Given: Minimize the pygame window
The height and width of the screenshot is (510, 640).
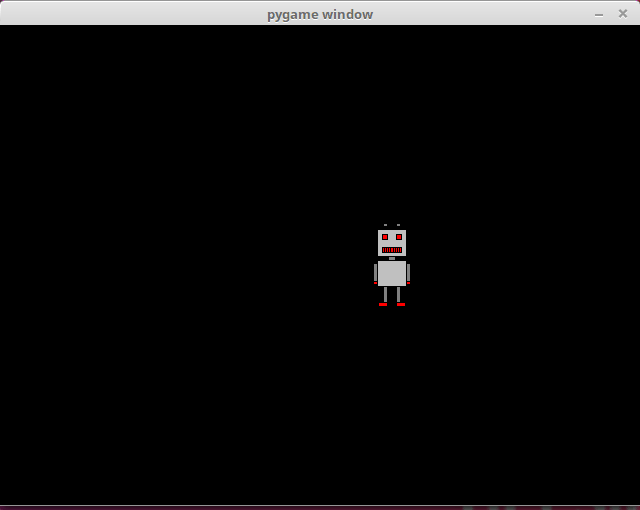Looking at the screenshot, I should click(599, 14).
